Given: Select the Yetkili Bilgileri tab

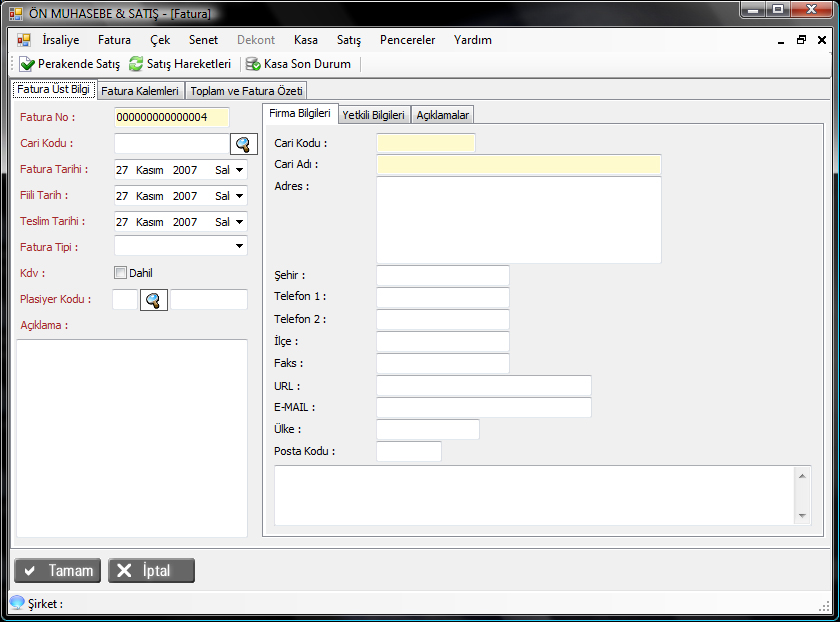Looking at the screenshot, I should (373, 115).
